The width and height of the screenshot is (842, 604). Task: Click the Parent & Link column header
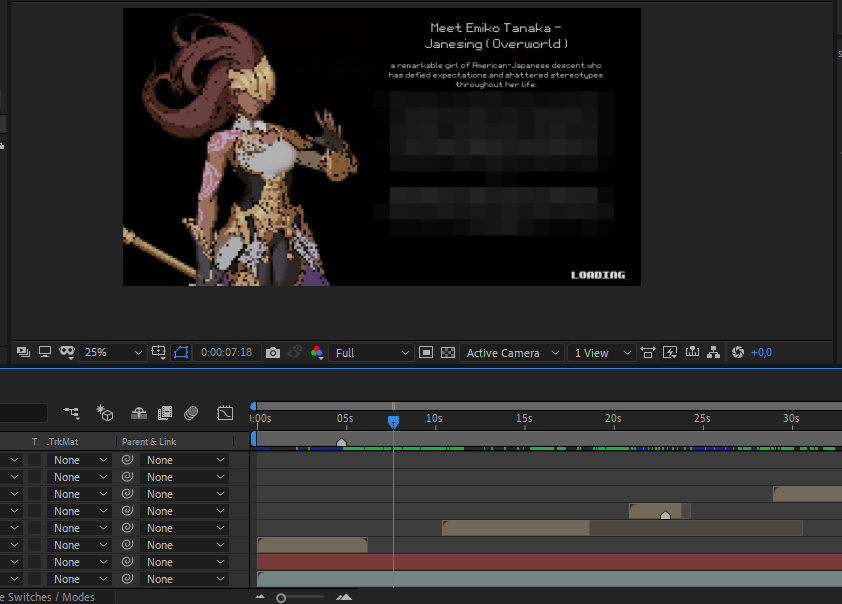[149, 442]
